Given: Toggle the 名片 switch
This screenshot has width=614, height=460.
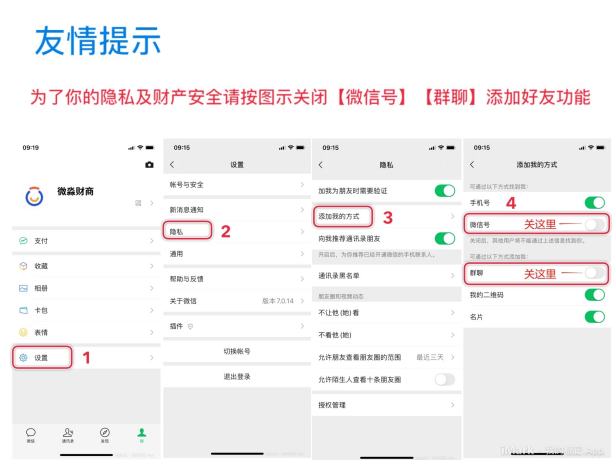Looking at the screenshot, I should click(x=595, y=317).
